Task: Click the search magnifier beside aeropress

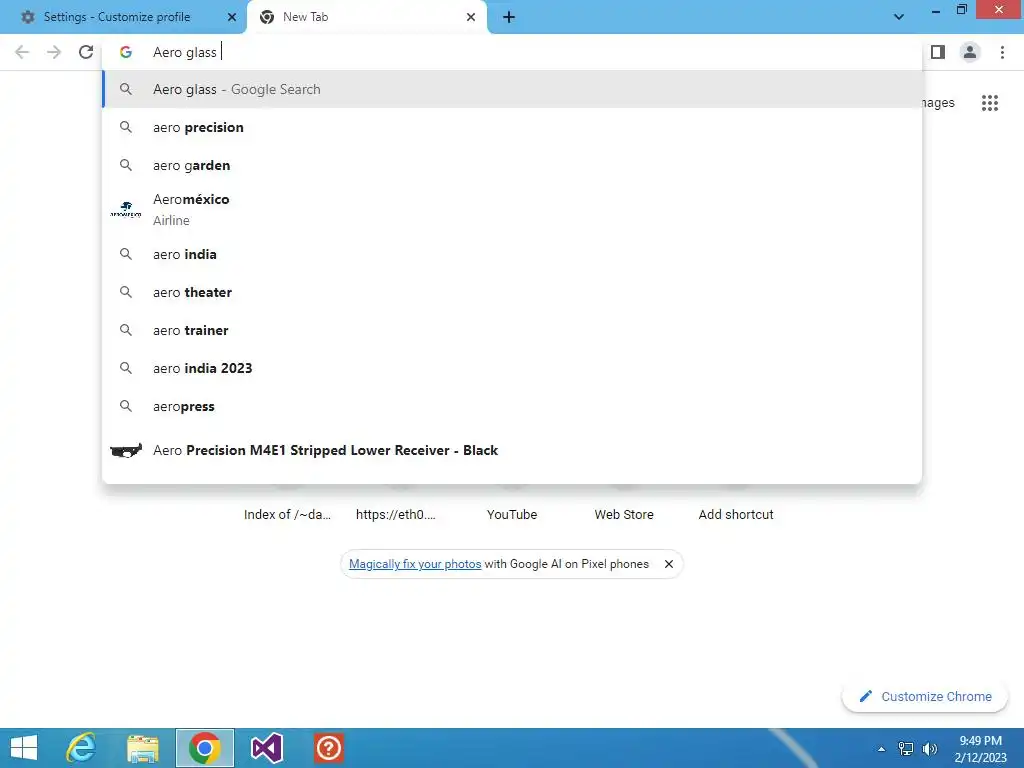Action: pos(125,406)
